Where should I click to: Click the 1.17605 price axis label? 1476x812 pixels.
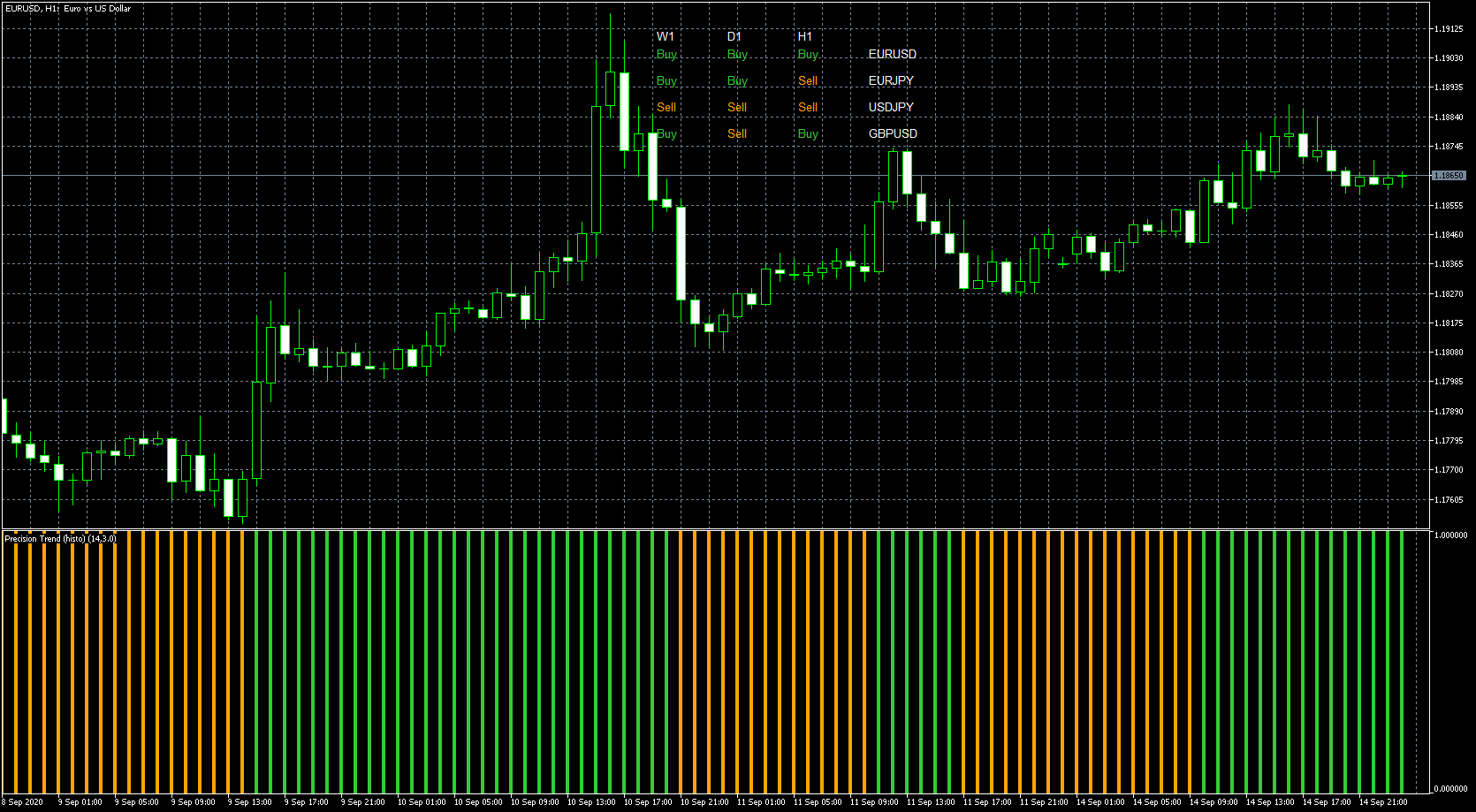click(x=1449, y=500)
